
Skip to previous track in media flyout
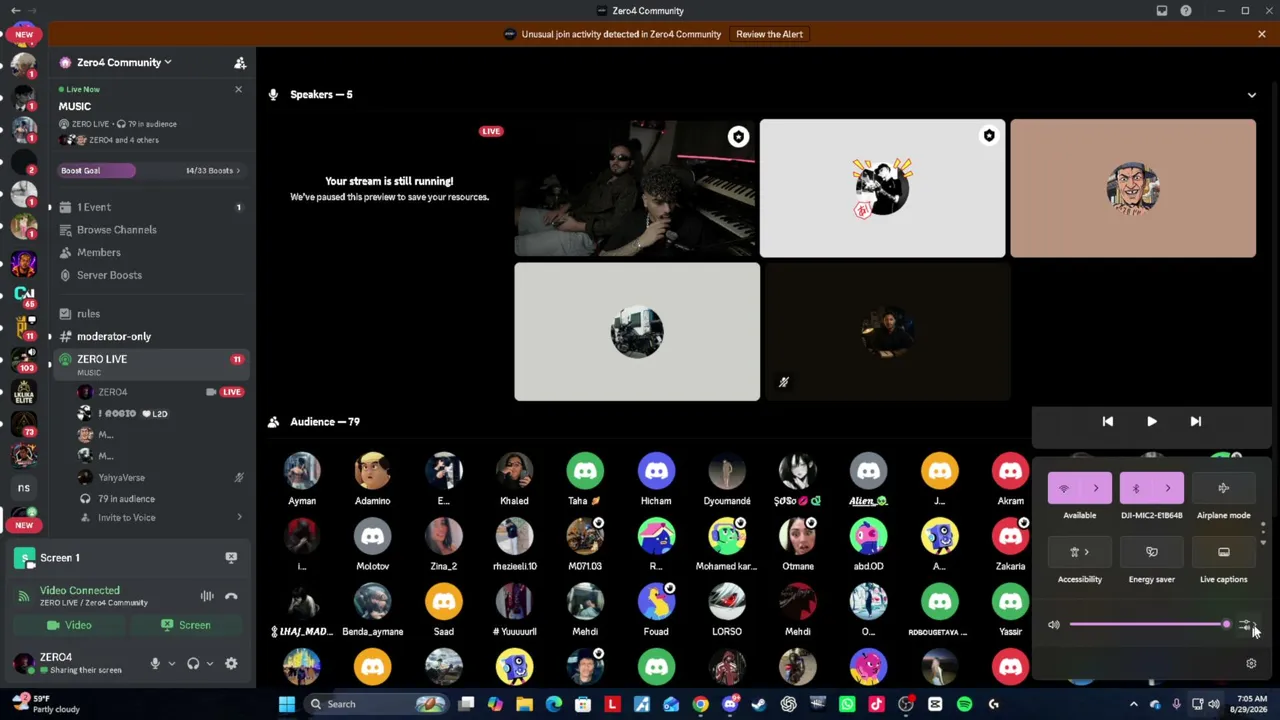(x=1108, y=422)
